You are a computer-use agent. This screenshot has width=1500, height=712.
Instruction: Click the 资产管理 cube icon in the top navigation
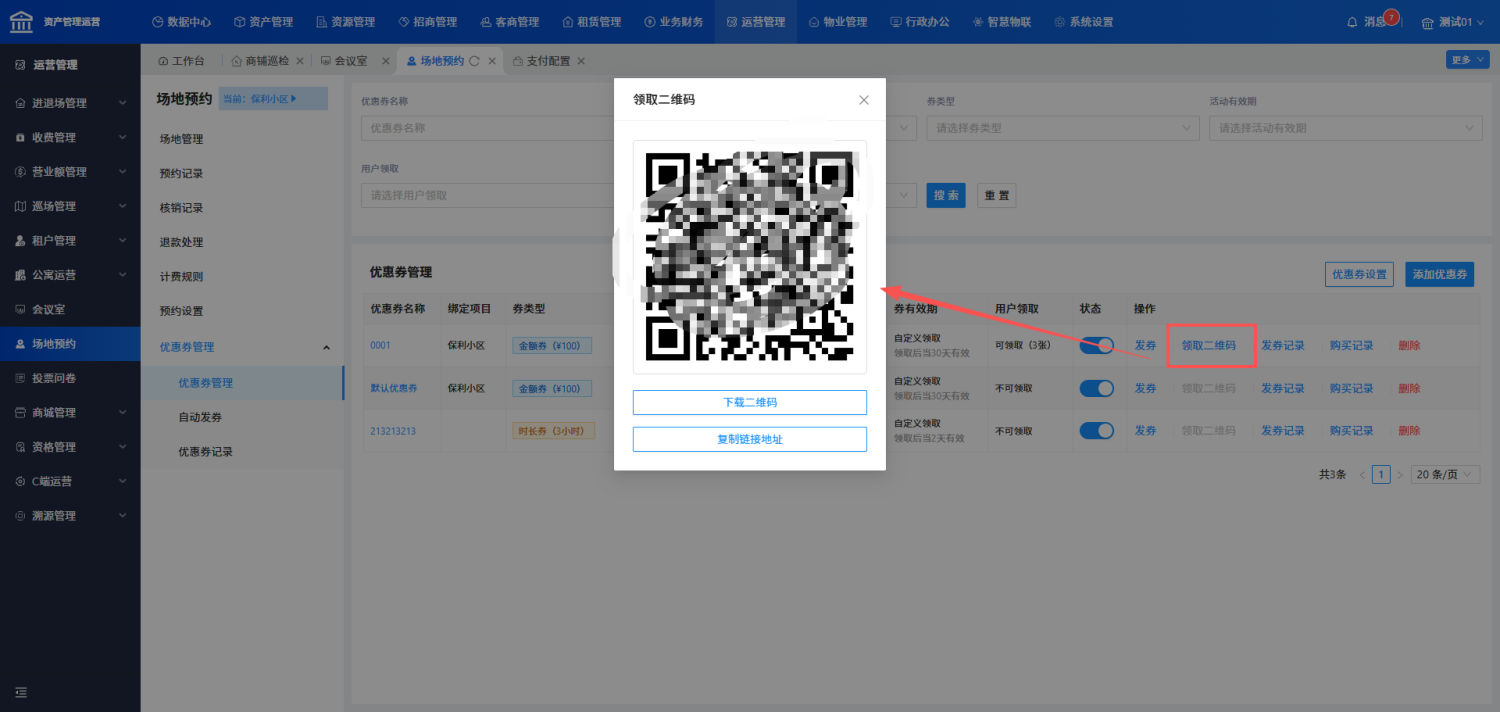239,22
